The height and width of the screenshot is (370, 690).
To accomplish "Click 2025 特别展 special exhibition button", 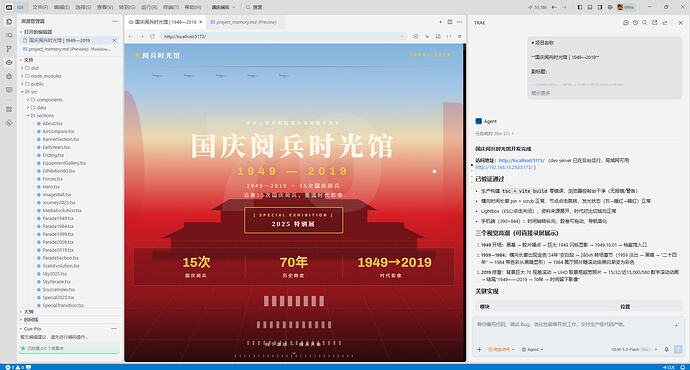I will point(293,220).
